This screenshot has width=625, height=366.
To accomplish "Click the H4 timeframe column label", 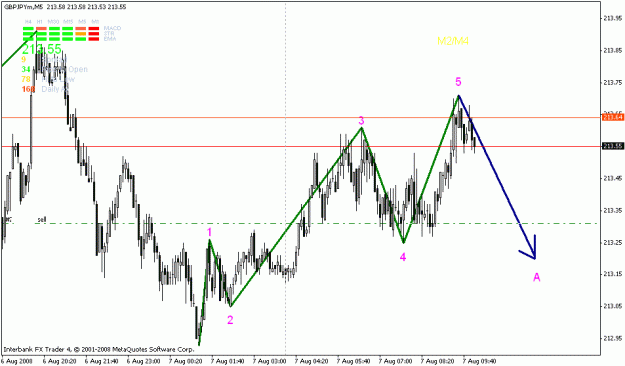I will click(28, 21).
